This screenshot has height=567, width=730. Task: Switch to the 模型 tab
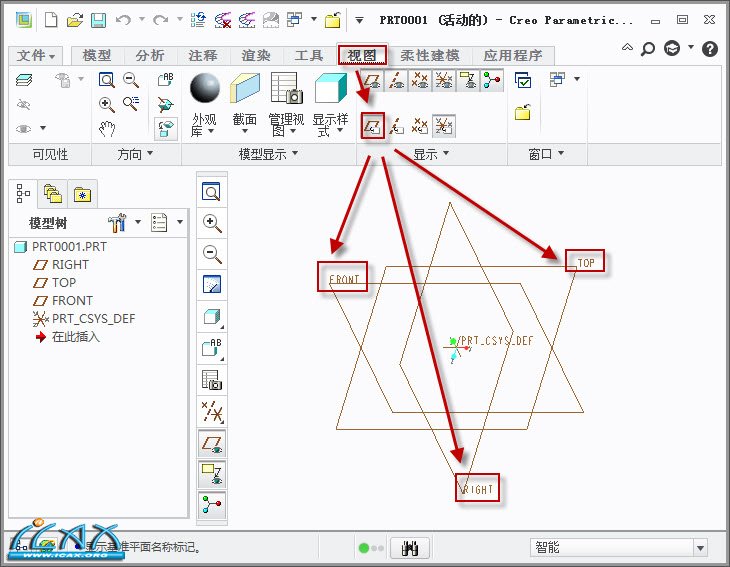pos(97,55)
